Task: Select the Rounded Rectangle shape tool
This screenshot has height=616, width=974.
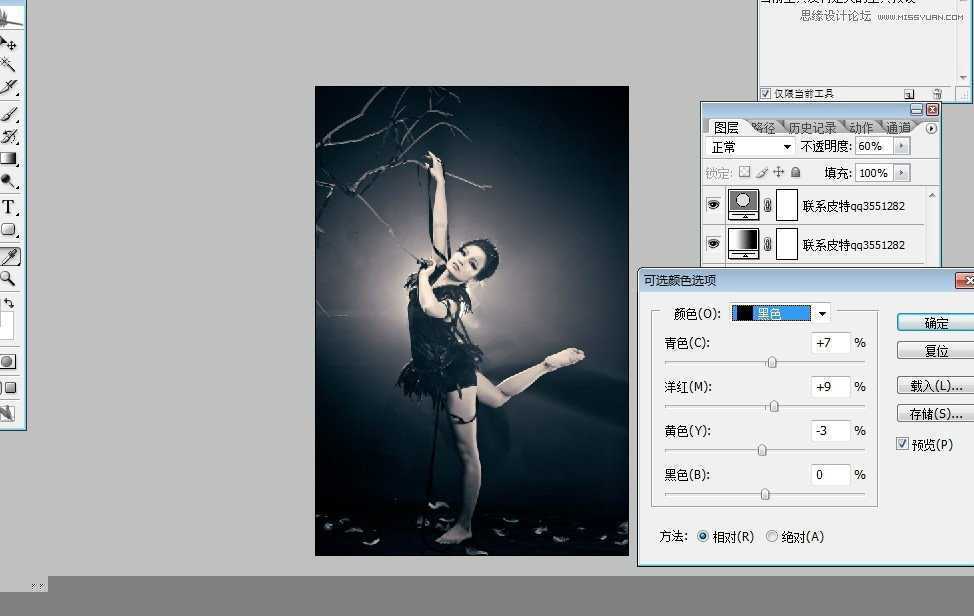Action: [9, 230]
